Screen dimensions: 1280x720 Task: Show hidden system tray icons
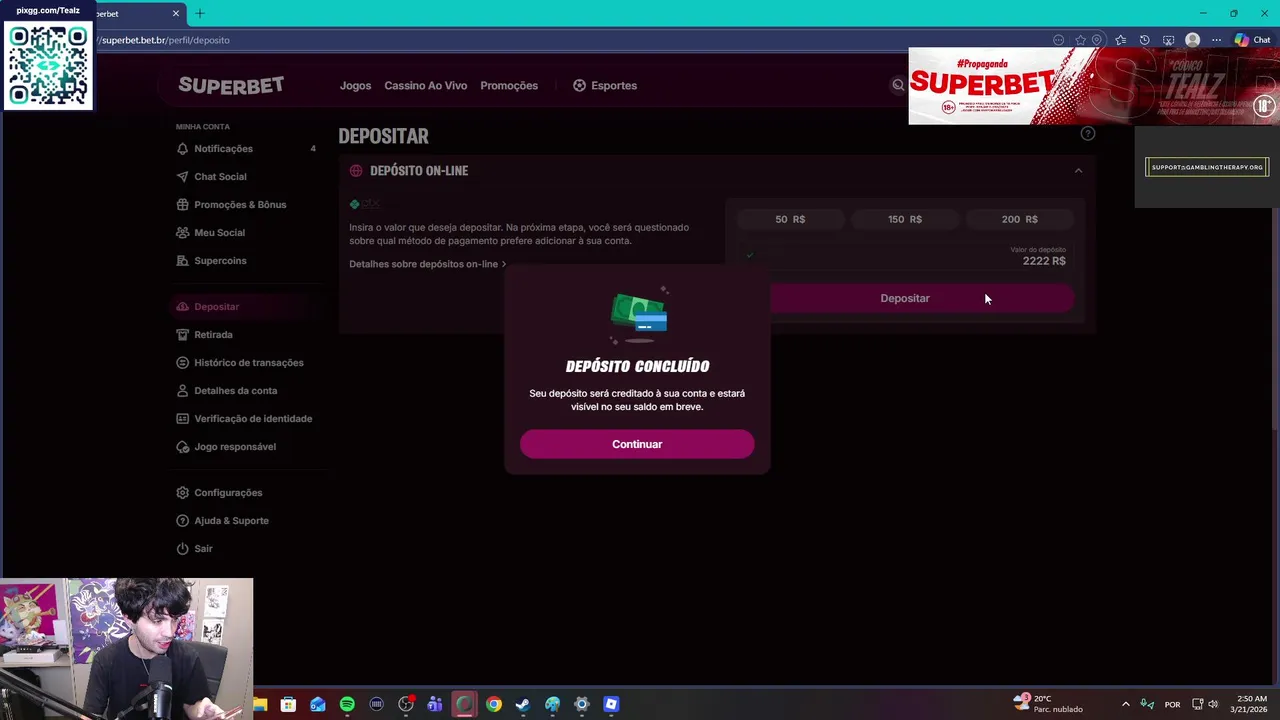[x=1125, y=704]
